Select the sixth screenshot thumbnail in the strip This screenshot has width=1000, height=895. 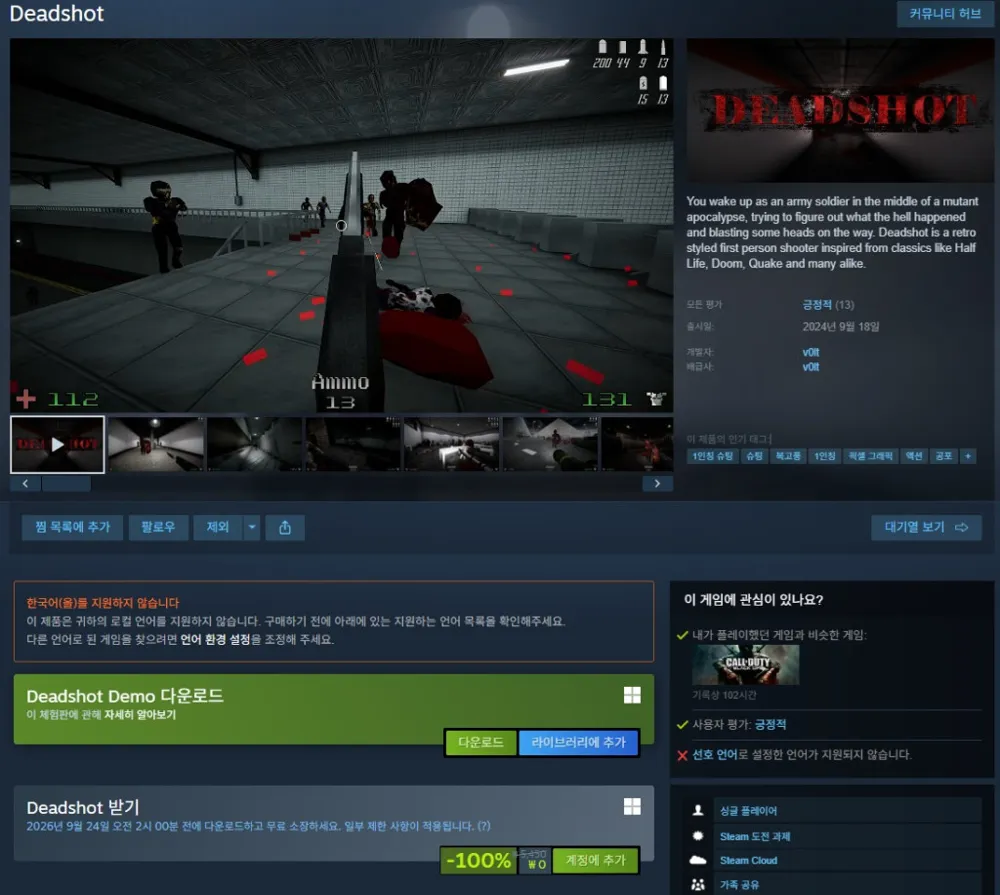point(550,445)
